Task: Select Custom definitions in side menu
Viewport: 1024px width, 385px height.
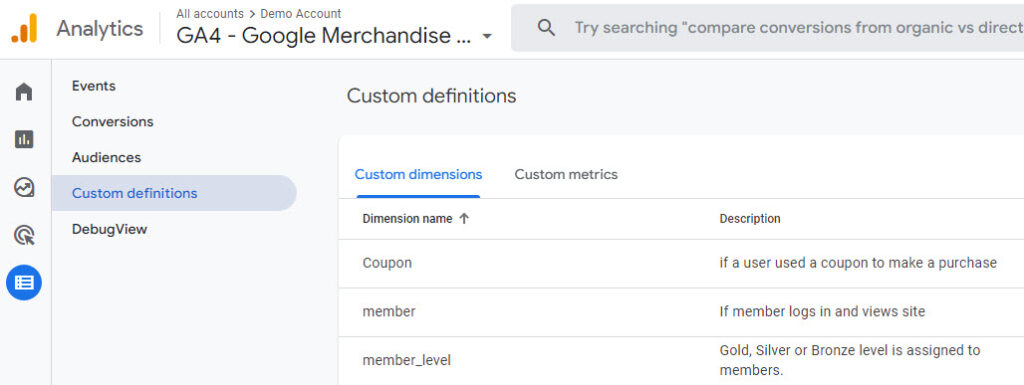Action: [174, 193]
